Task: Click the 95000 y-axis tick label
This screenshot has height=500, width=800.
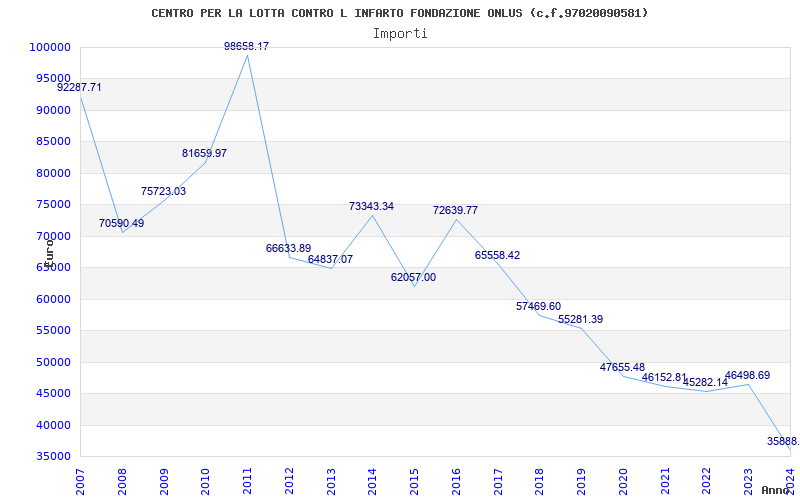Action: pos(53,79)
